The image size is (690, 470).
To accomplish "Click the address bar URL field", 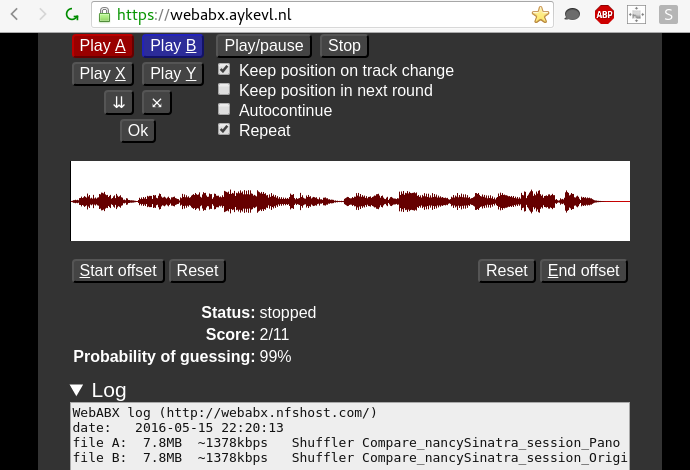I will (322, 15).
